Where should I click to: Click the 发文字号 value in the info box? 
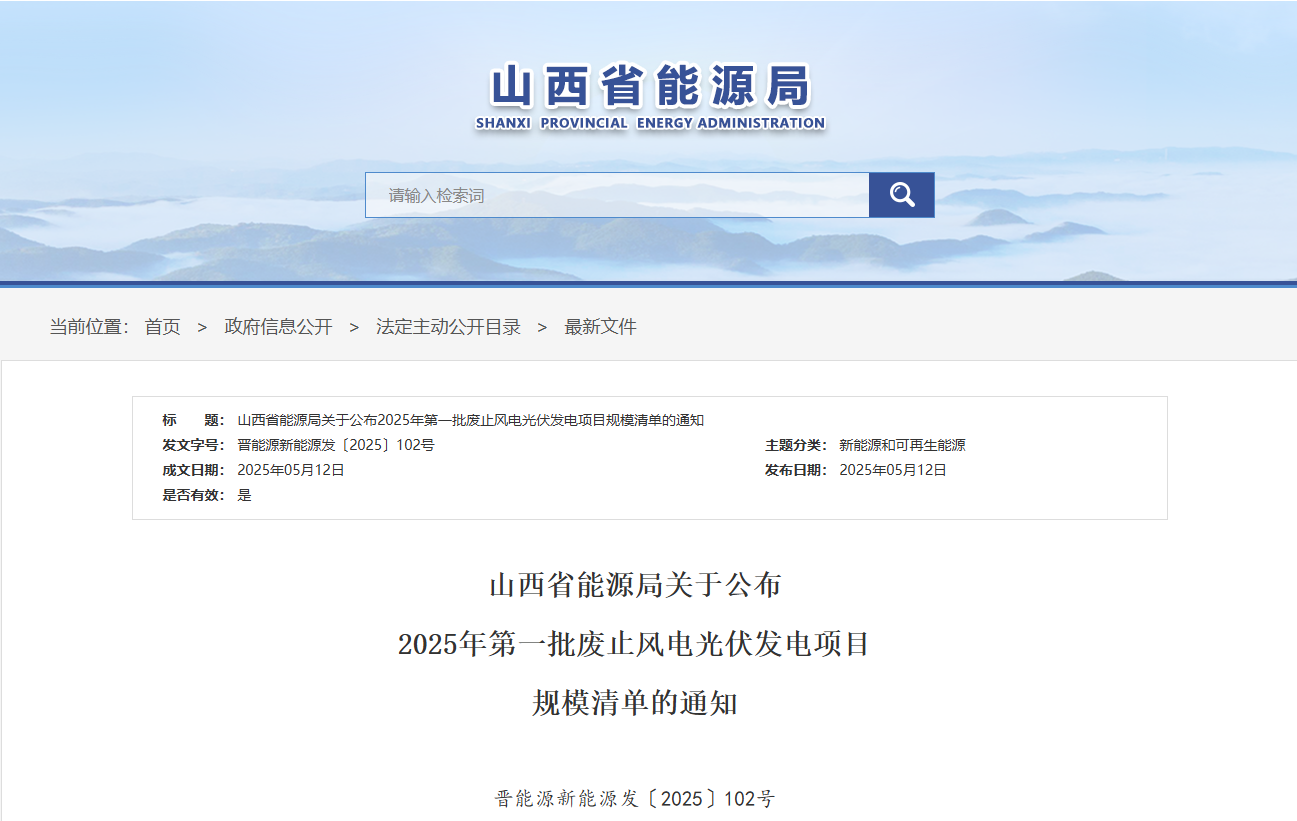coord(335,445)
